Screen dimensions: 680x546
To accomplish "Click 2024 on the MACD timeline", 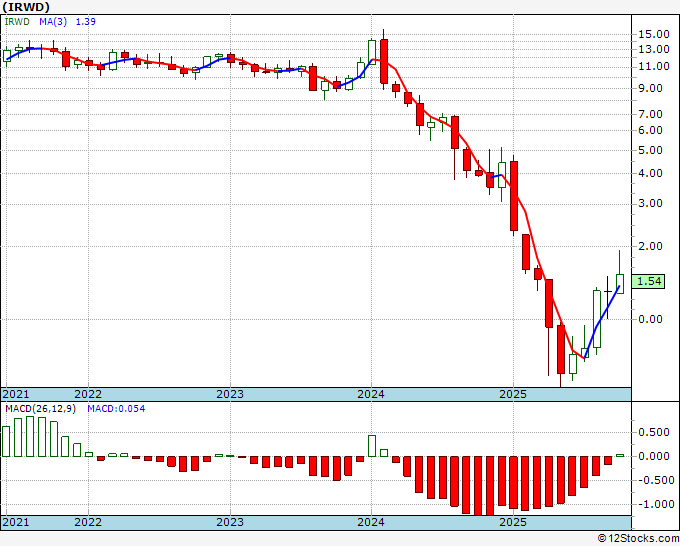I will point(371,522).
